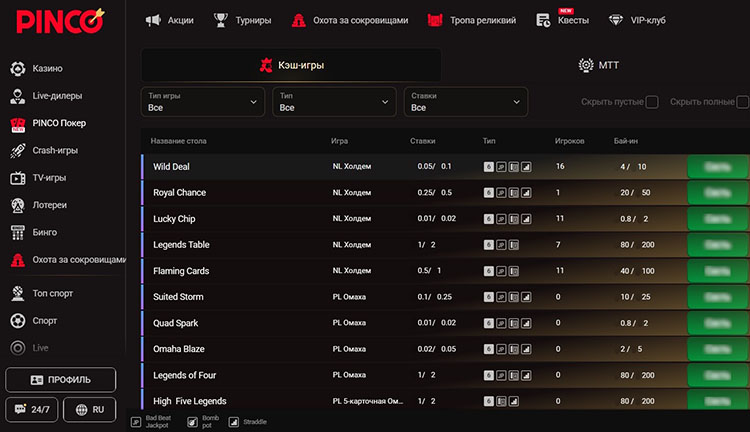Screen dimensions: 750x432
Task: Expand the Тип игры dropdown
Action: (x=203, y=102)
